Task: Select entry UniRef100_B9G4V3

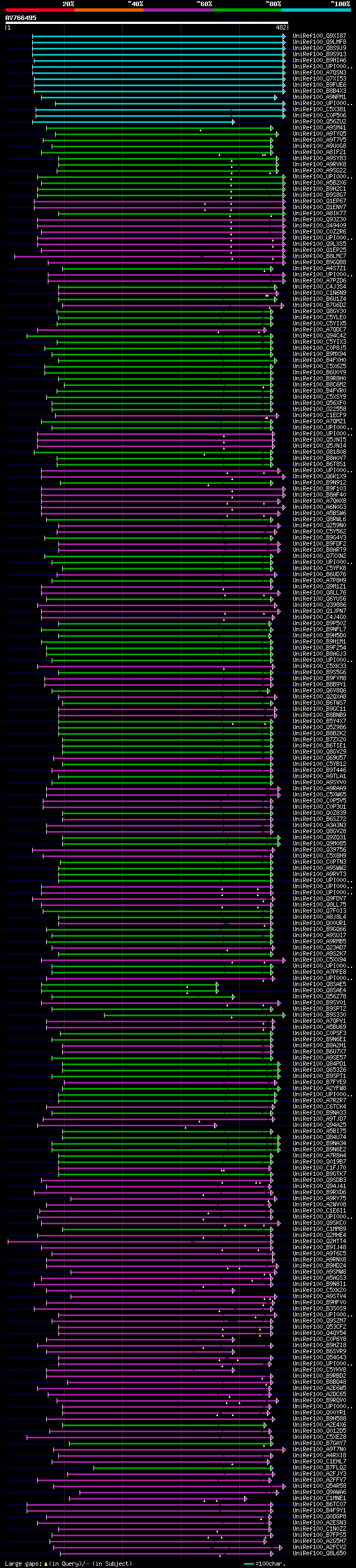Action: coord(319,537)
